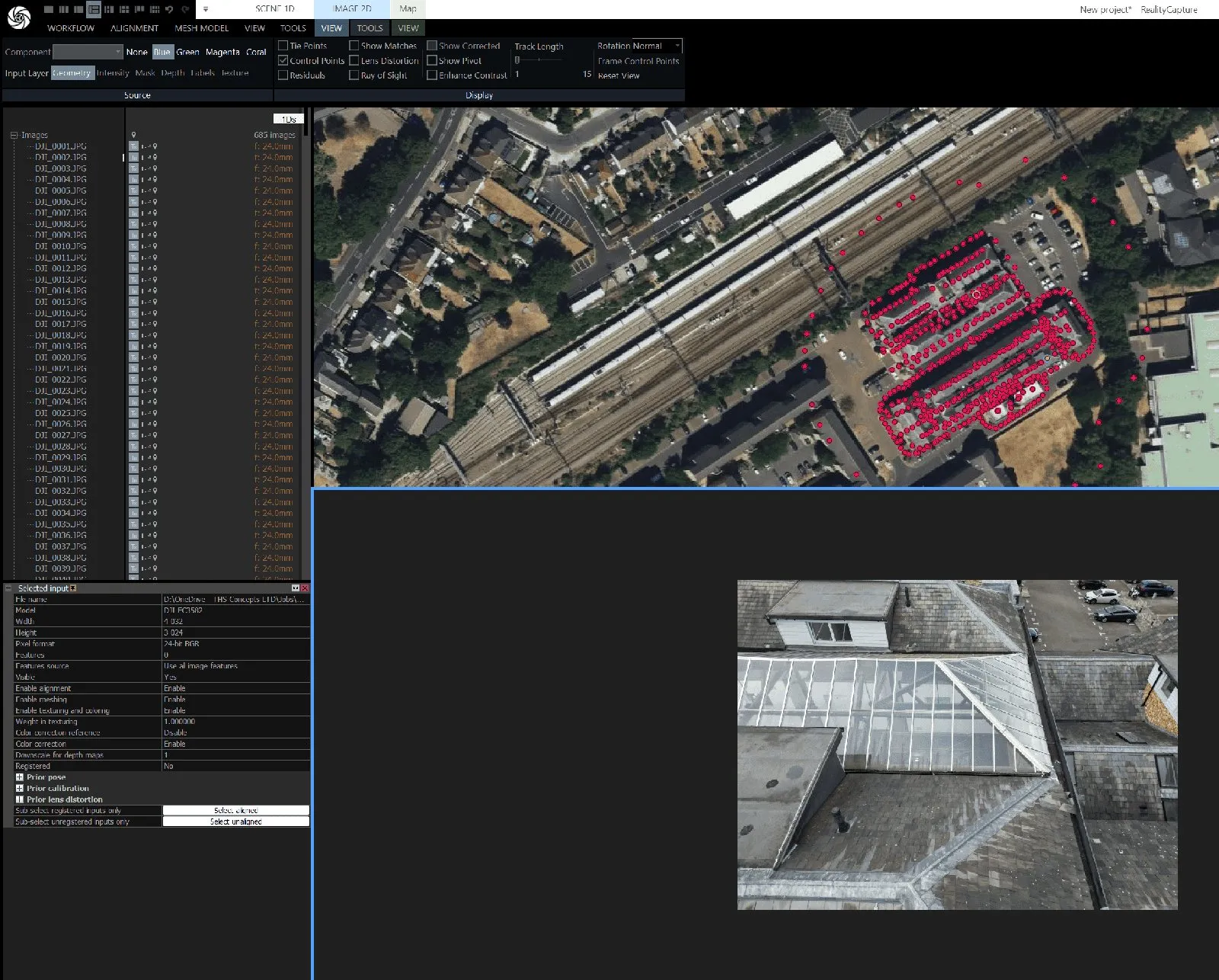This screenshot has width=1219, height=980.
Task: Click the Undo arrow icon
Action: coord(169,9)
